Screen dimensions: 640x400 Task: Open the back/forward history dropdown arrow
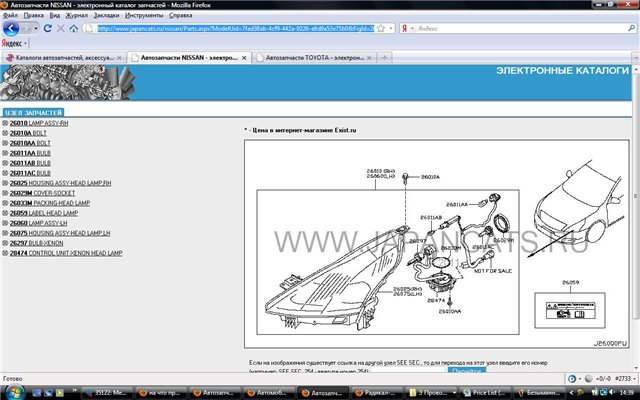coord(36,29)
